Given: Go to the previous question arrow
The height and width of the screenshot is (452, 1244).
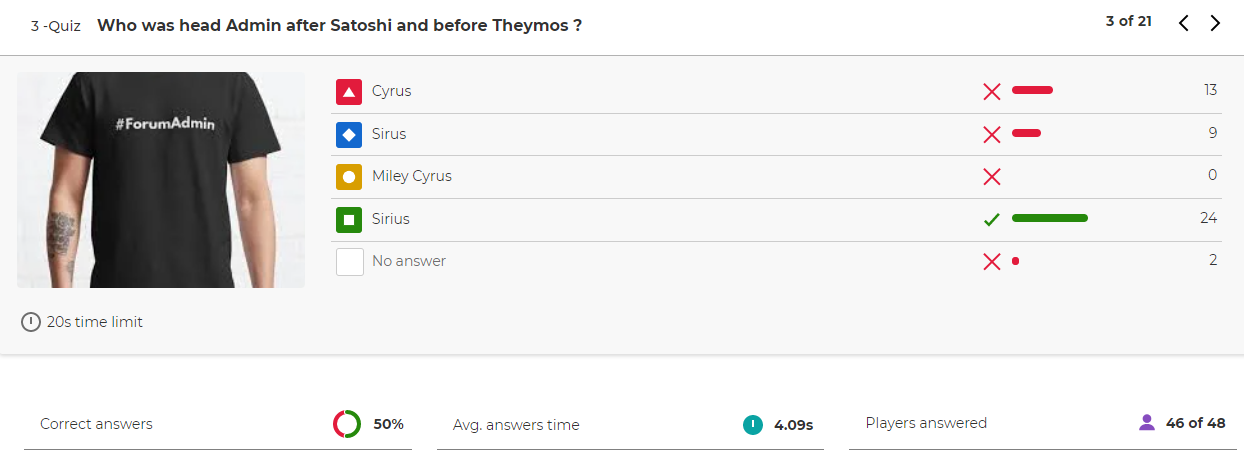Looking at the screenshot, I should coord(1183,23).
